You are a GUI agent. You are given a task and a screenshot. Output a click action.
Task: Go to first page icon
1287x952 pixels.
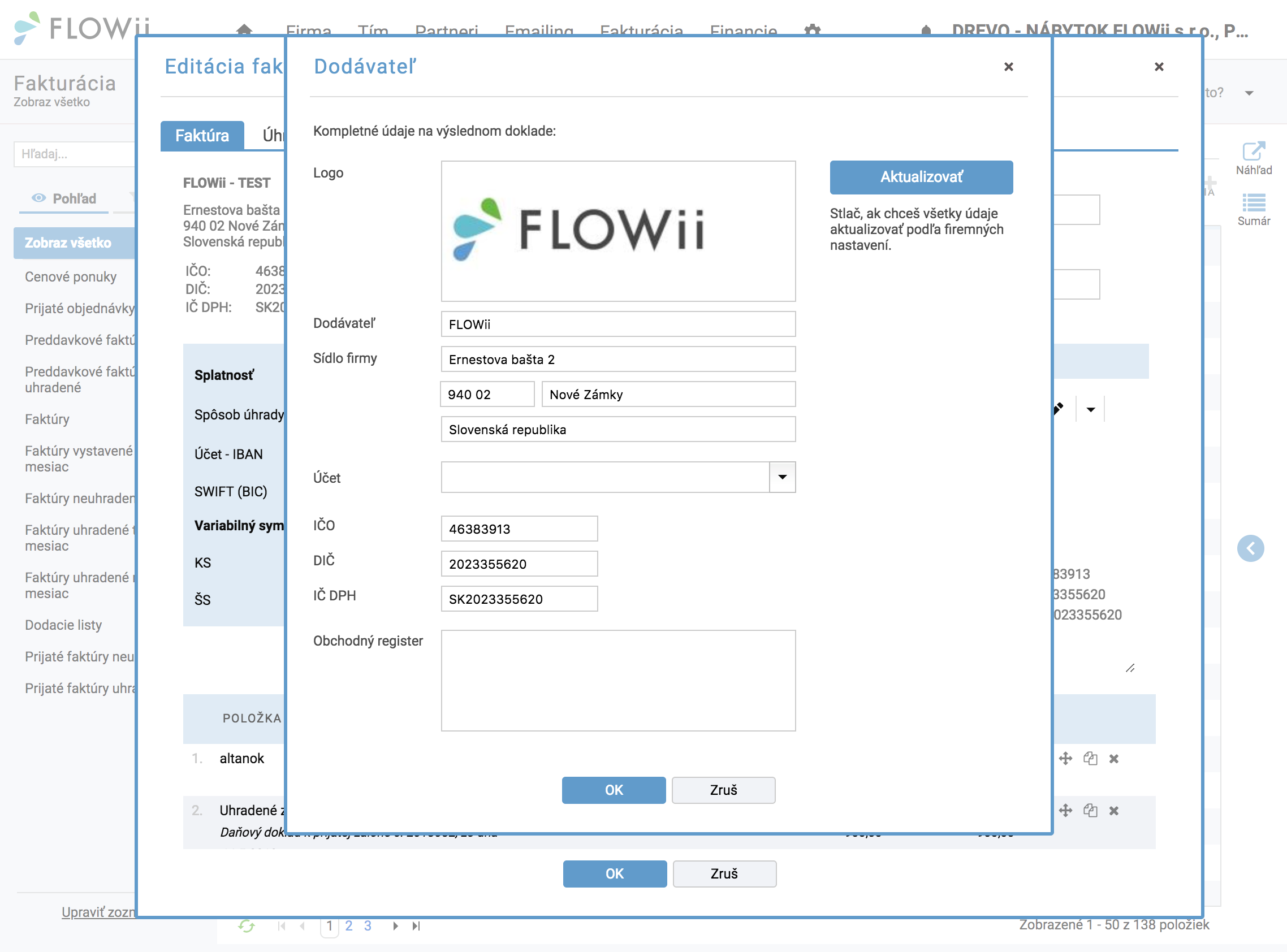[x=282, y=926]
